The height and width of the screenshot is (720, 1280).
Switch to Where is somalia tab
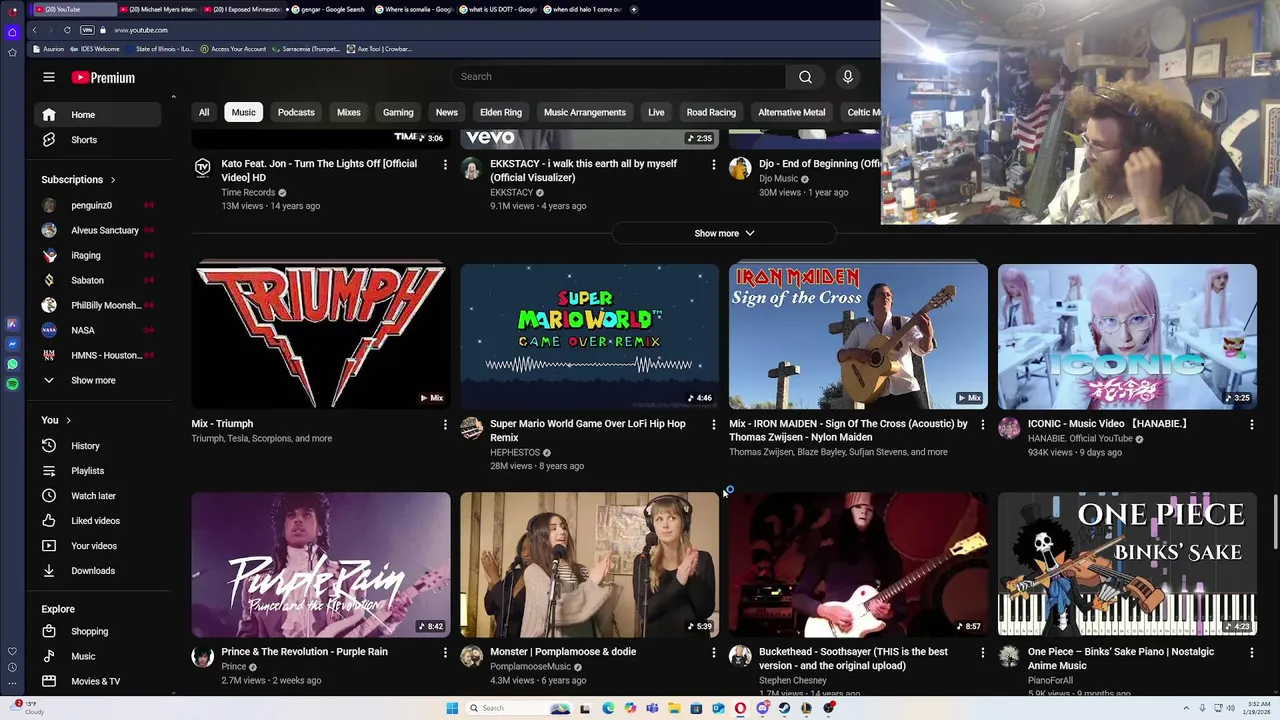[414, 9]
